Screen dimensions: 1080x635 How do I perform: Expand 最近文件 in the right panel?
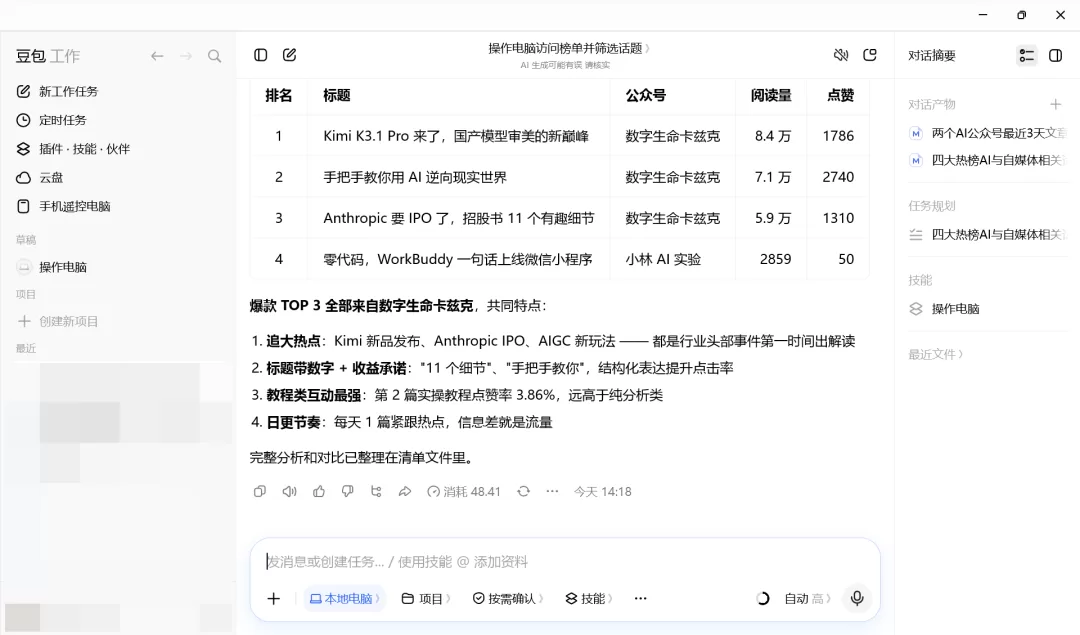coord(935,354)
